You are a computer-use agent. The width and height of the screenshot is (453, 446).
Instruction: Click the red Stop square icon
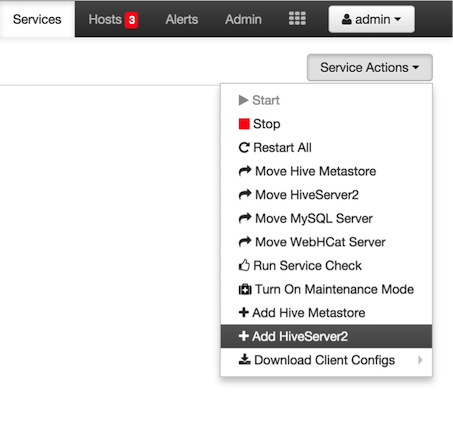coord(244,124)
